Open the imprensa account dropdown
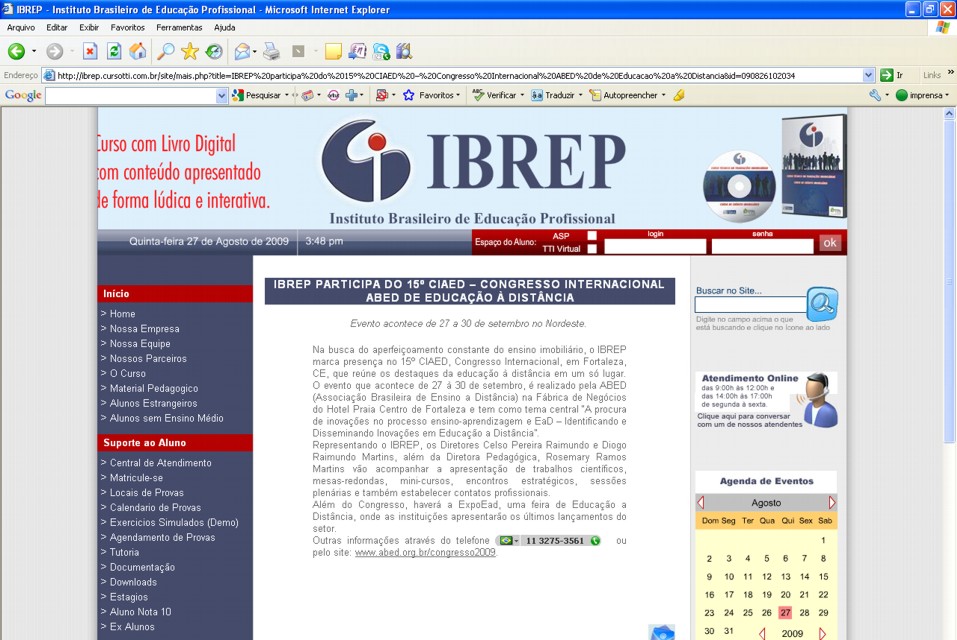This screenshot has height=640, width=957. tap(947, 95)
